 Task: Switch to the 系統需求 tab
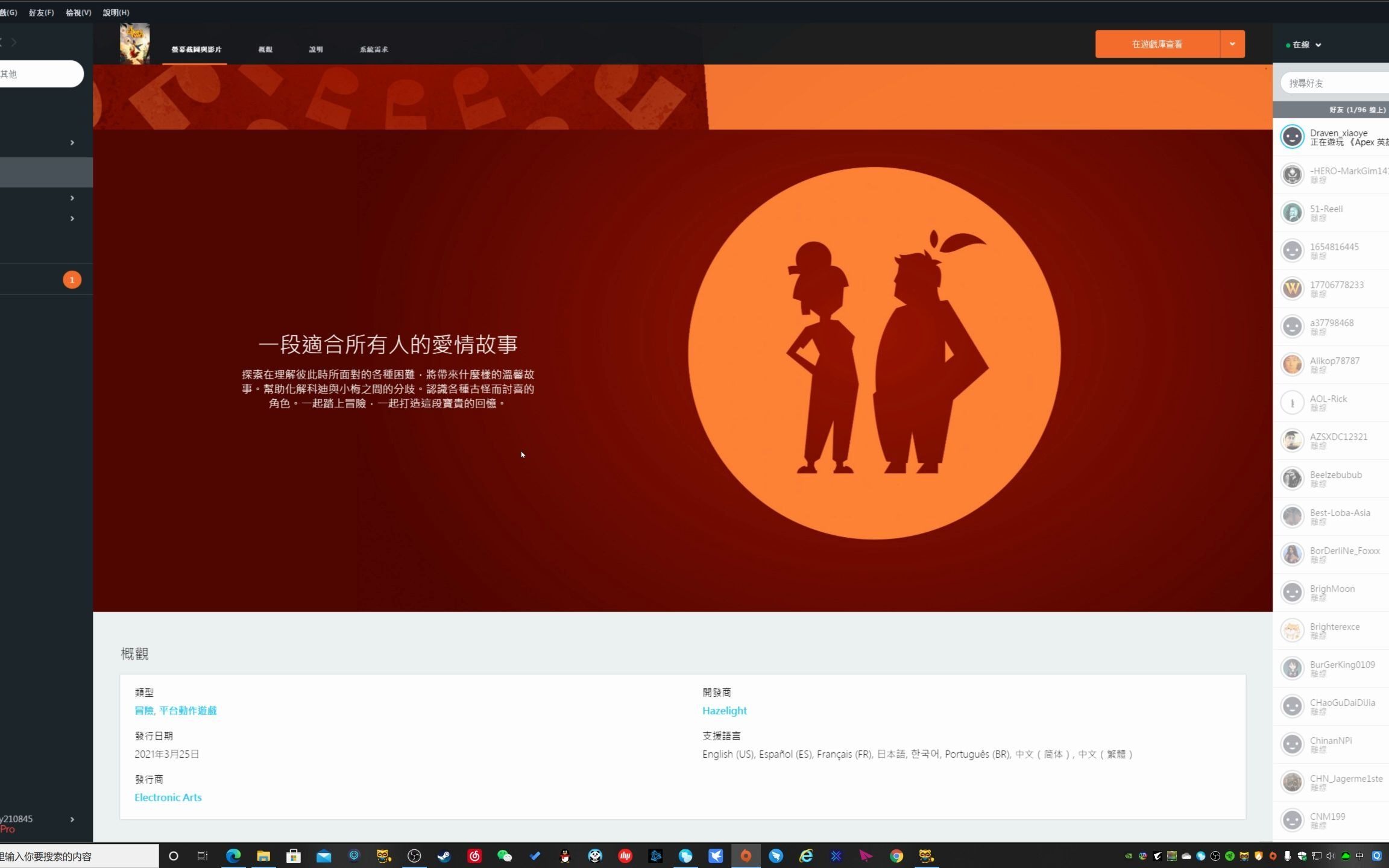(374, 49)
